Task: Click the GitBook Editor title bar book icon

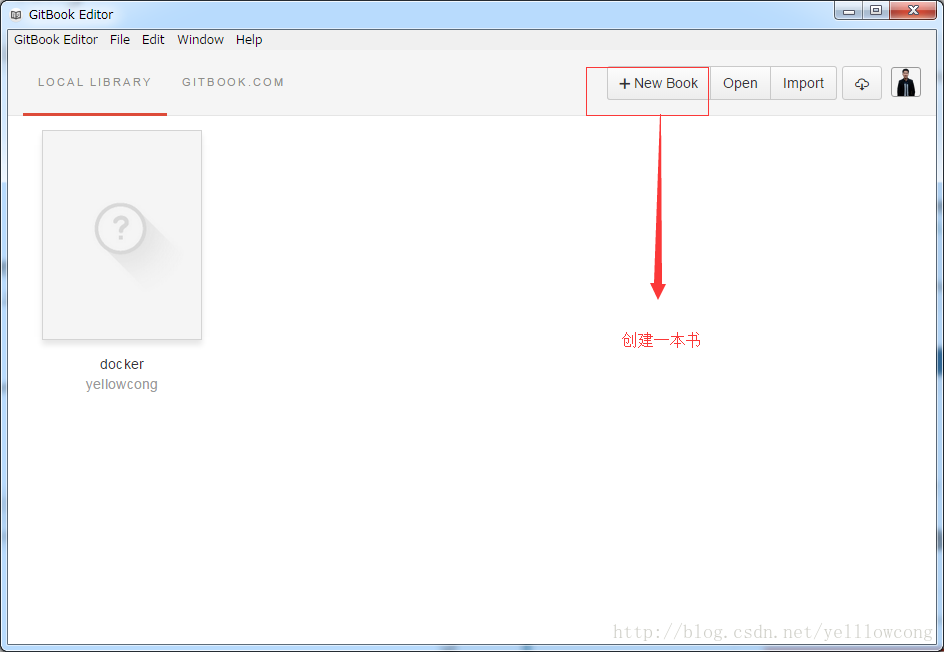Action: click(x=16, y=14)
